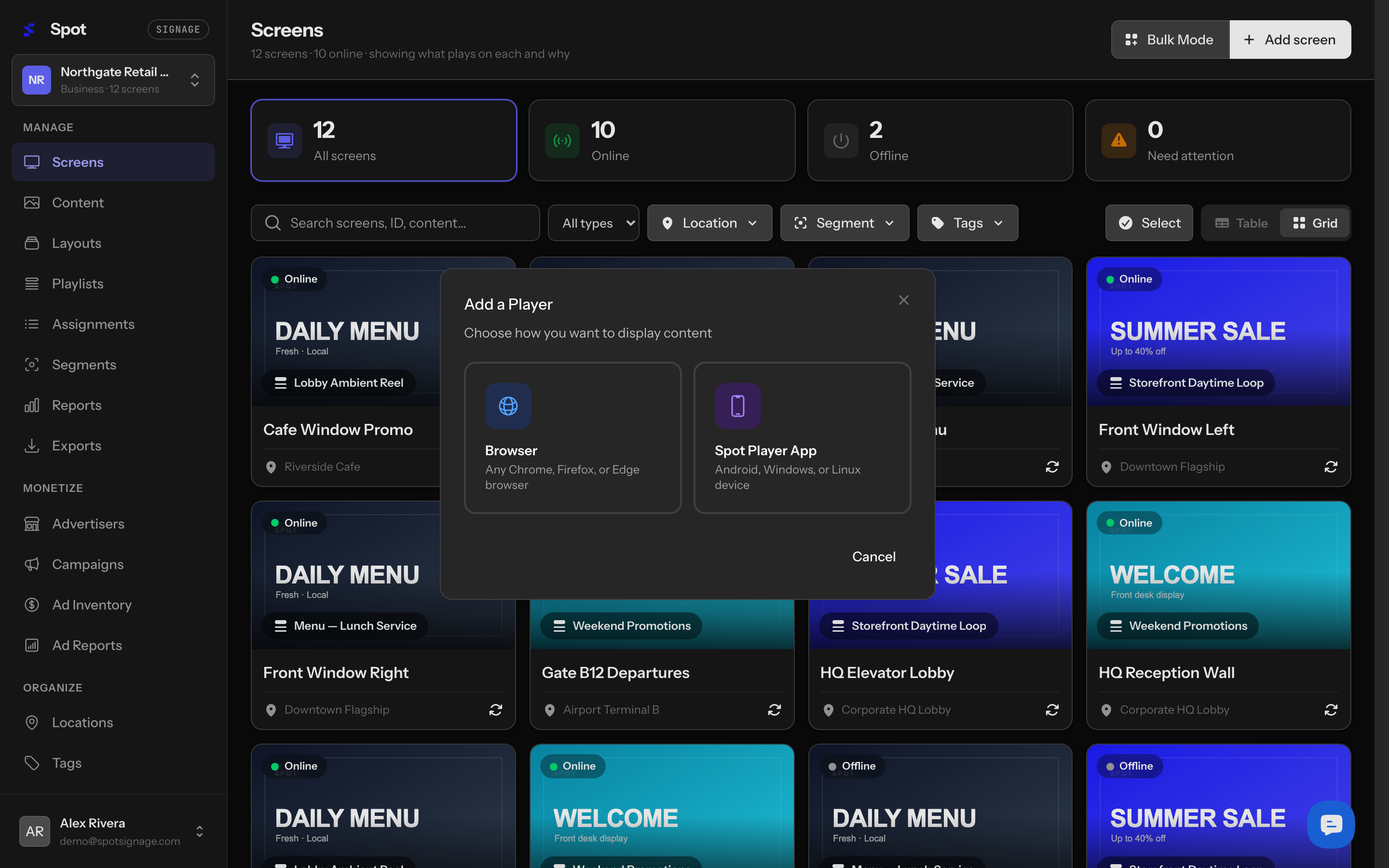Viewport: 1389px width, 868px height.
Task: Close the Add a Player dialog
Action: [903, 300]
